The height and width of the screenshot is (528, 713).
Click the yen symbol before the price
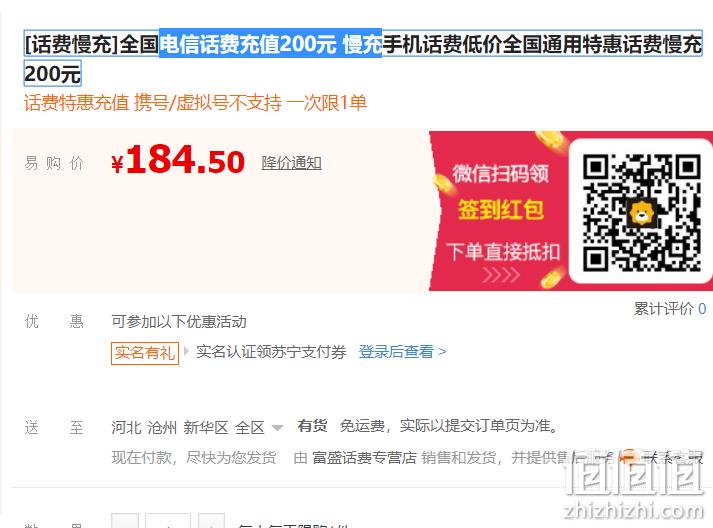tap(117, 164)
